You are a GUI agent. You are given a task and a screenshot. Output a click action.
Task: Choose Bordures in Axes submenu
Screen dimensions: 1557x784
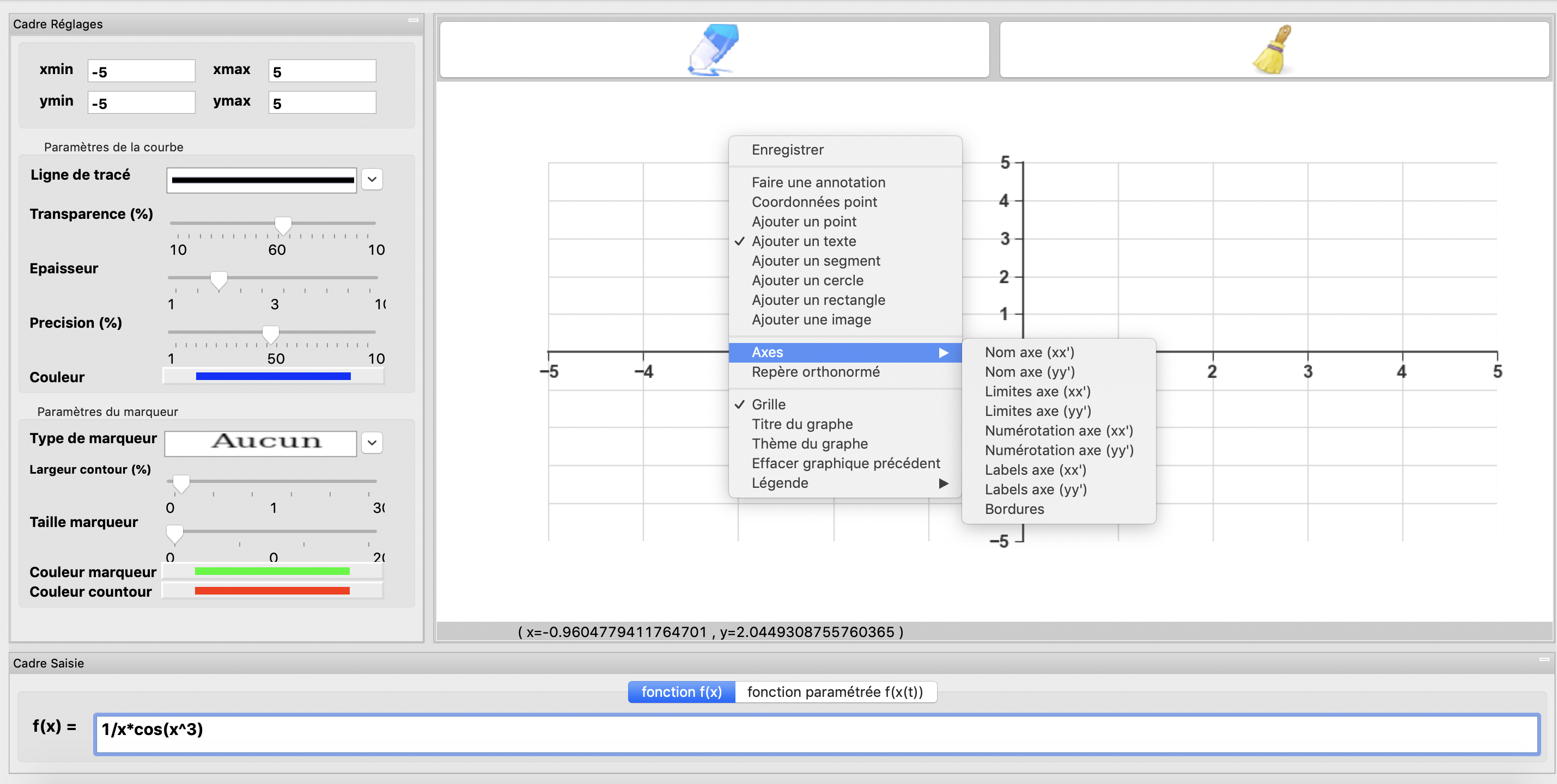1059,509
